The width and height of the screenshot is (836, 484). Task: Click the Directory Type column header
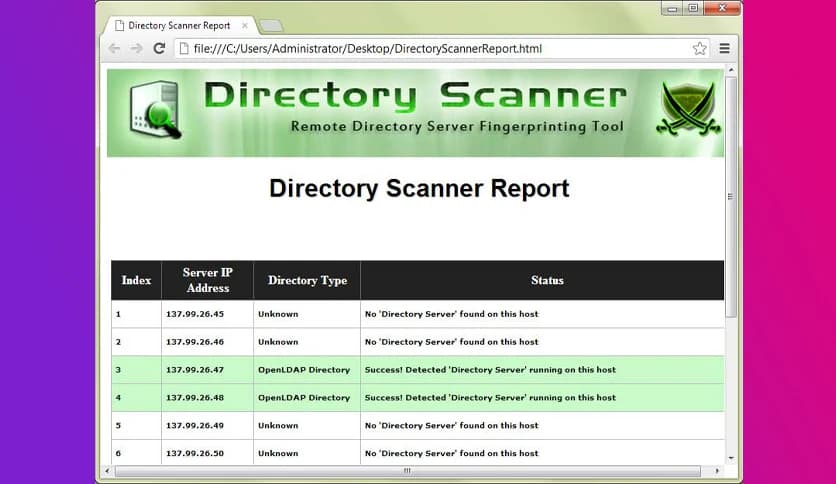(x=307, y=280)
